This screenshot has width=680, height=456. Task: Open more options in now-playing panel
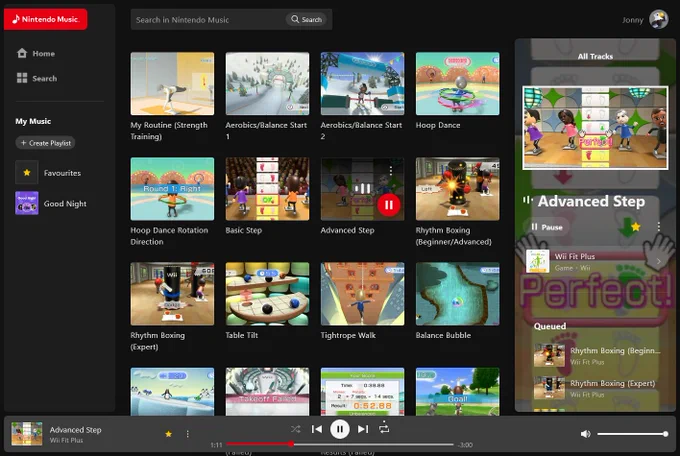(x=658, y=226)
